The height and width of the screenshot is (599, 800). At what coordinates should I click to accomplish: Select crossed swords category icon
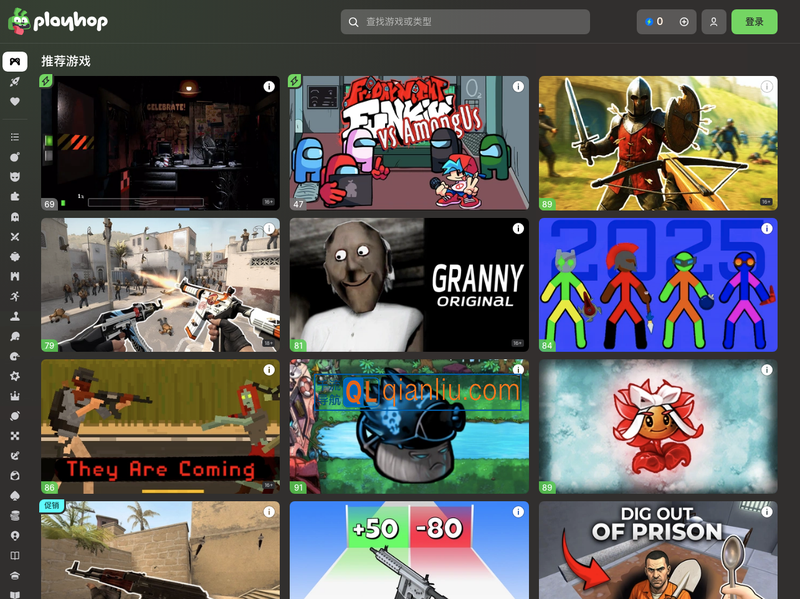point(15,237)
